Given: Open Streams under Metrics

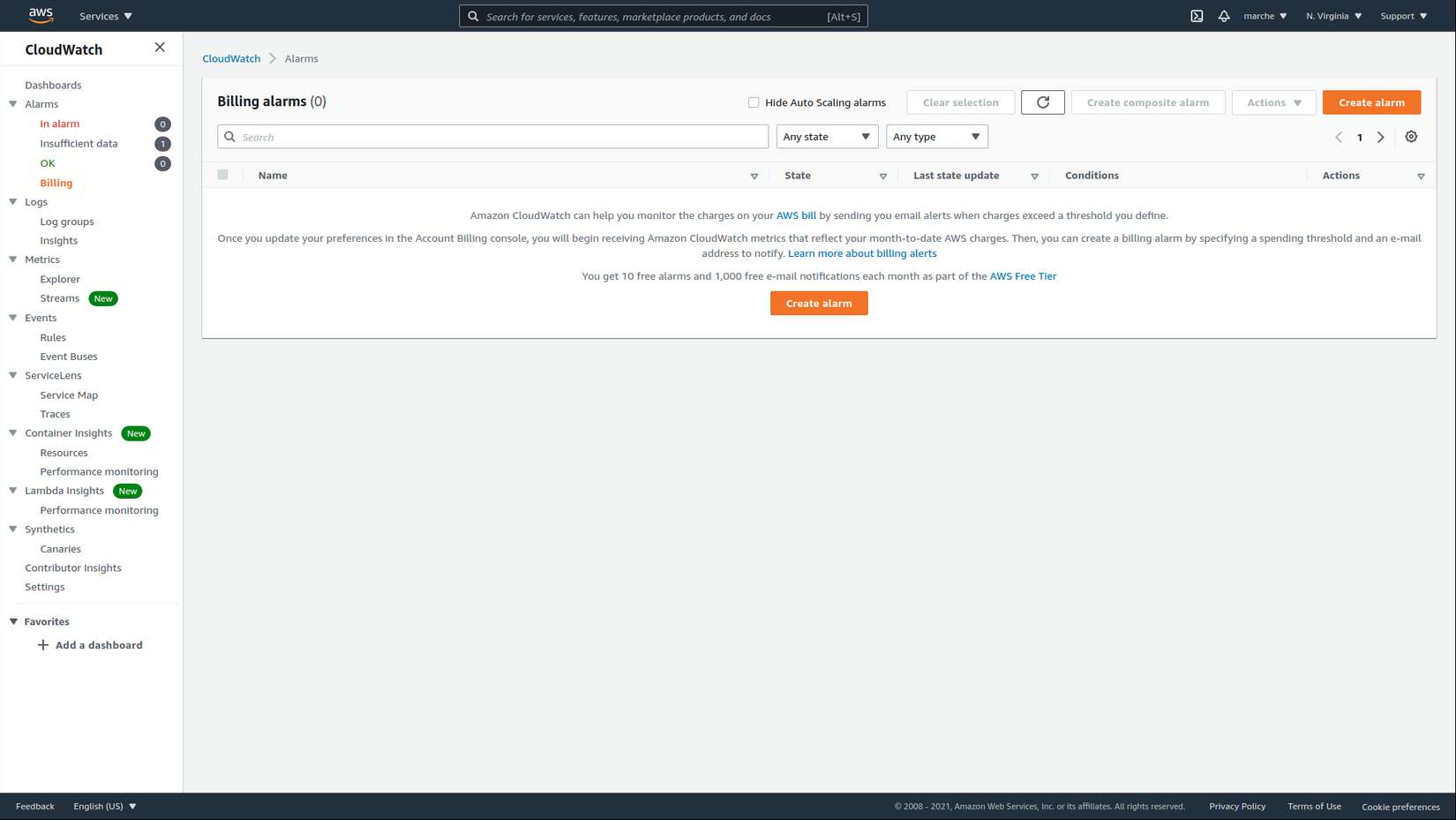Looking at the screenshot, I should pyautogui.click(x=60, y=298).
